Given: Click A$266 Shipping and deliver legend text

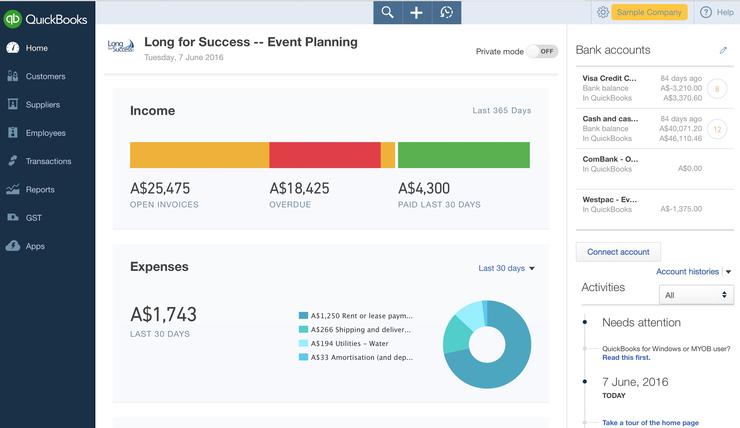Looking at the screenshot, I should click(x=361, y=329).
